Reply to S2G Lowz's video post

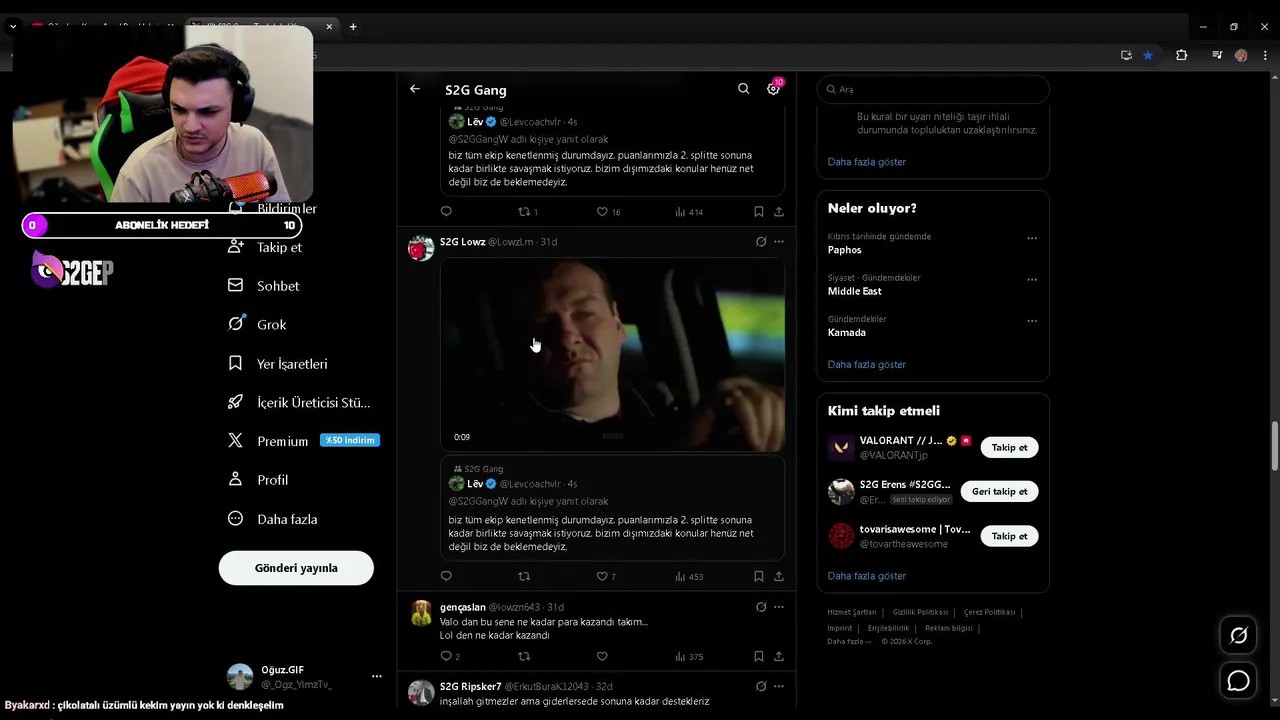tap(446, 576)
